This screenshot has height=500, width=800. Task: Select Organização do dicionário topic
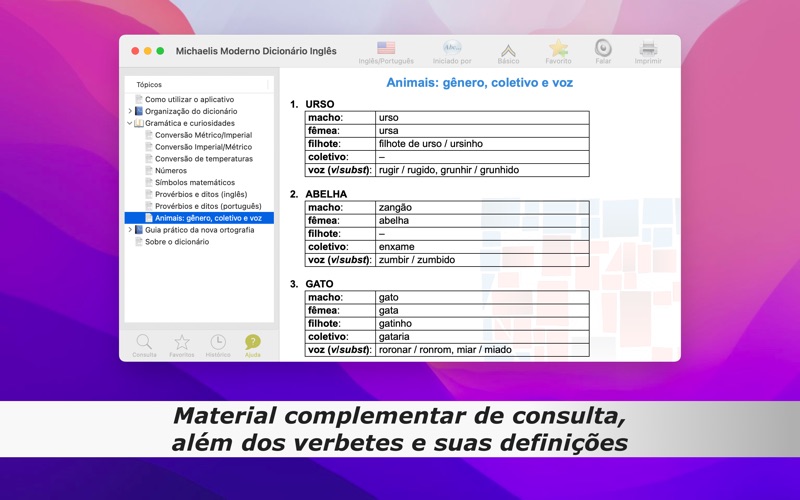191,111
